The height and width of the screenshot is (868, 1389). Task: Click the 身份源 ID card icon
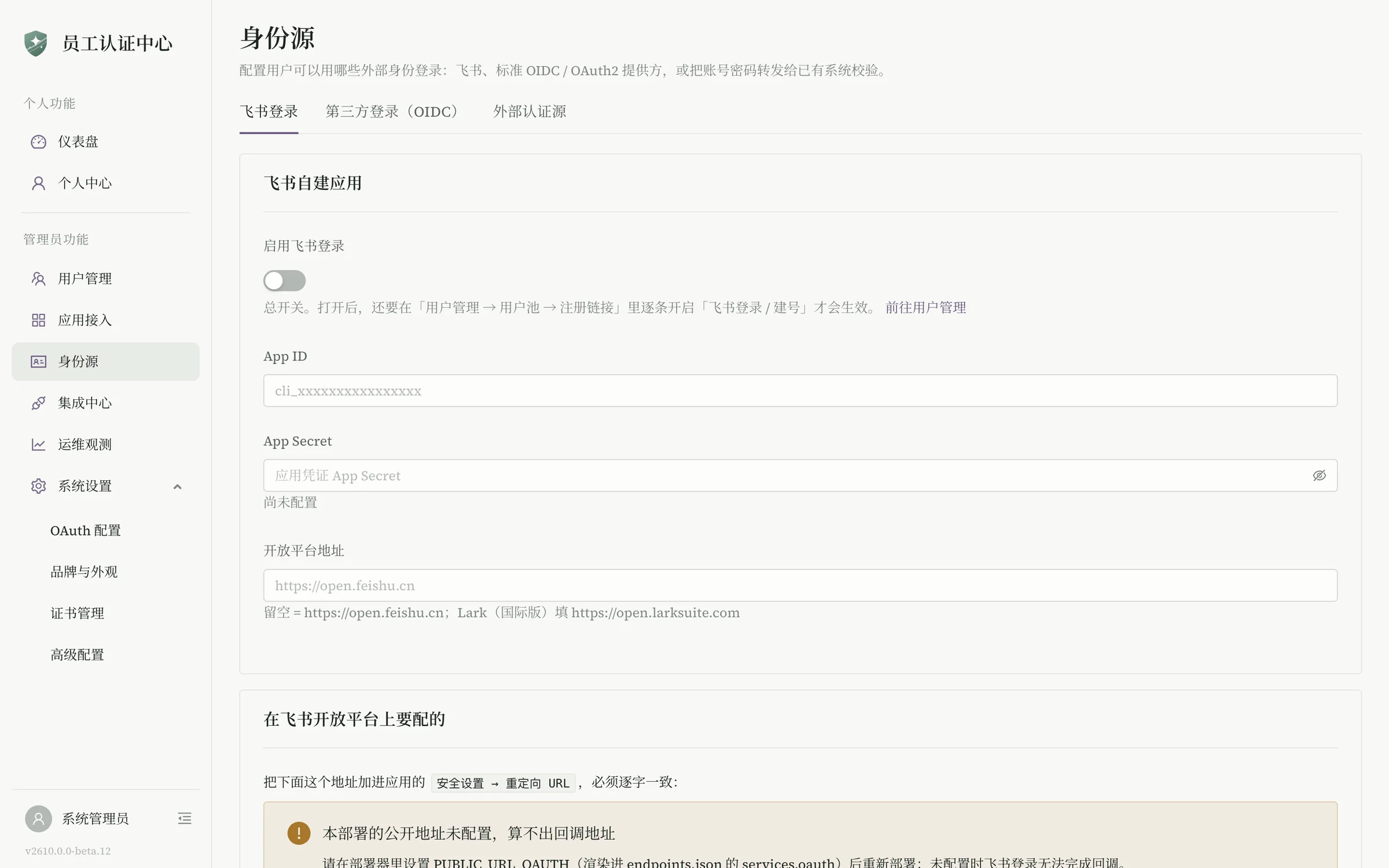tap(38, 362)
